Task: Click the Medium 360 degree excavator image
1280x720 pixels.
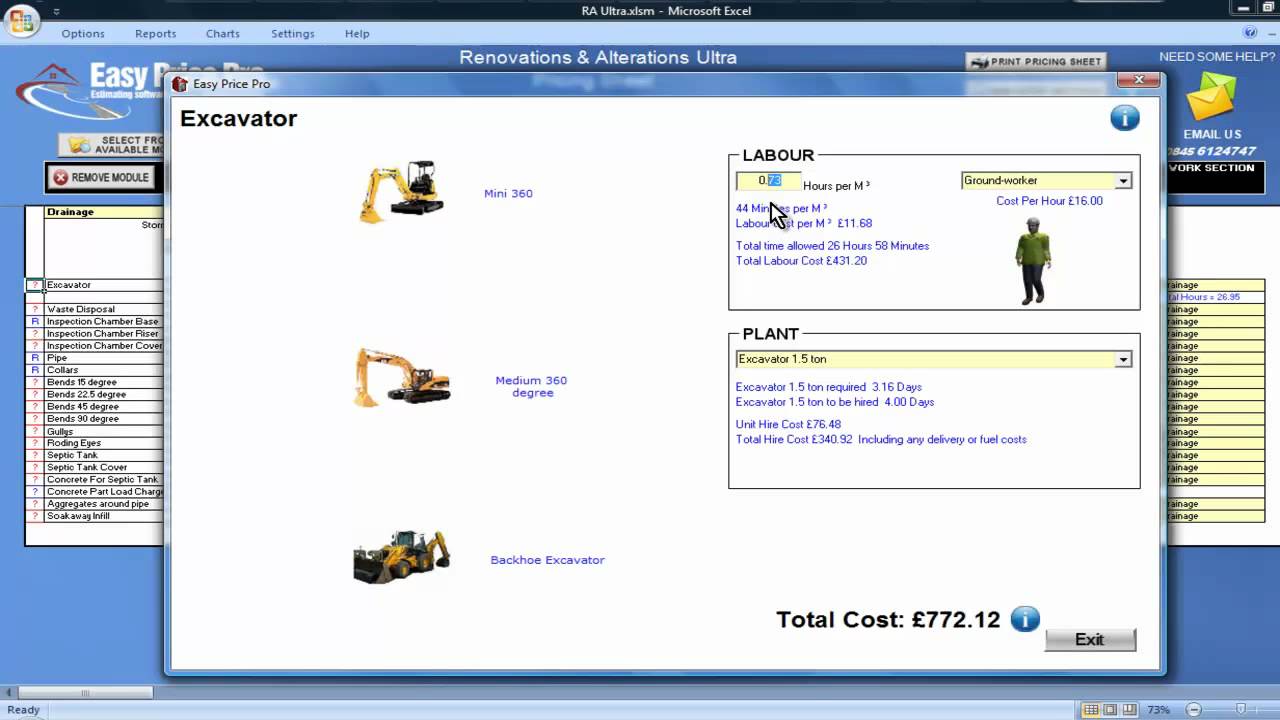Action: coord(402,377)
